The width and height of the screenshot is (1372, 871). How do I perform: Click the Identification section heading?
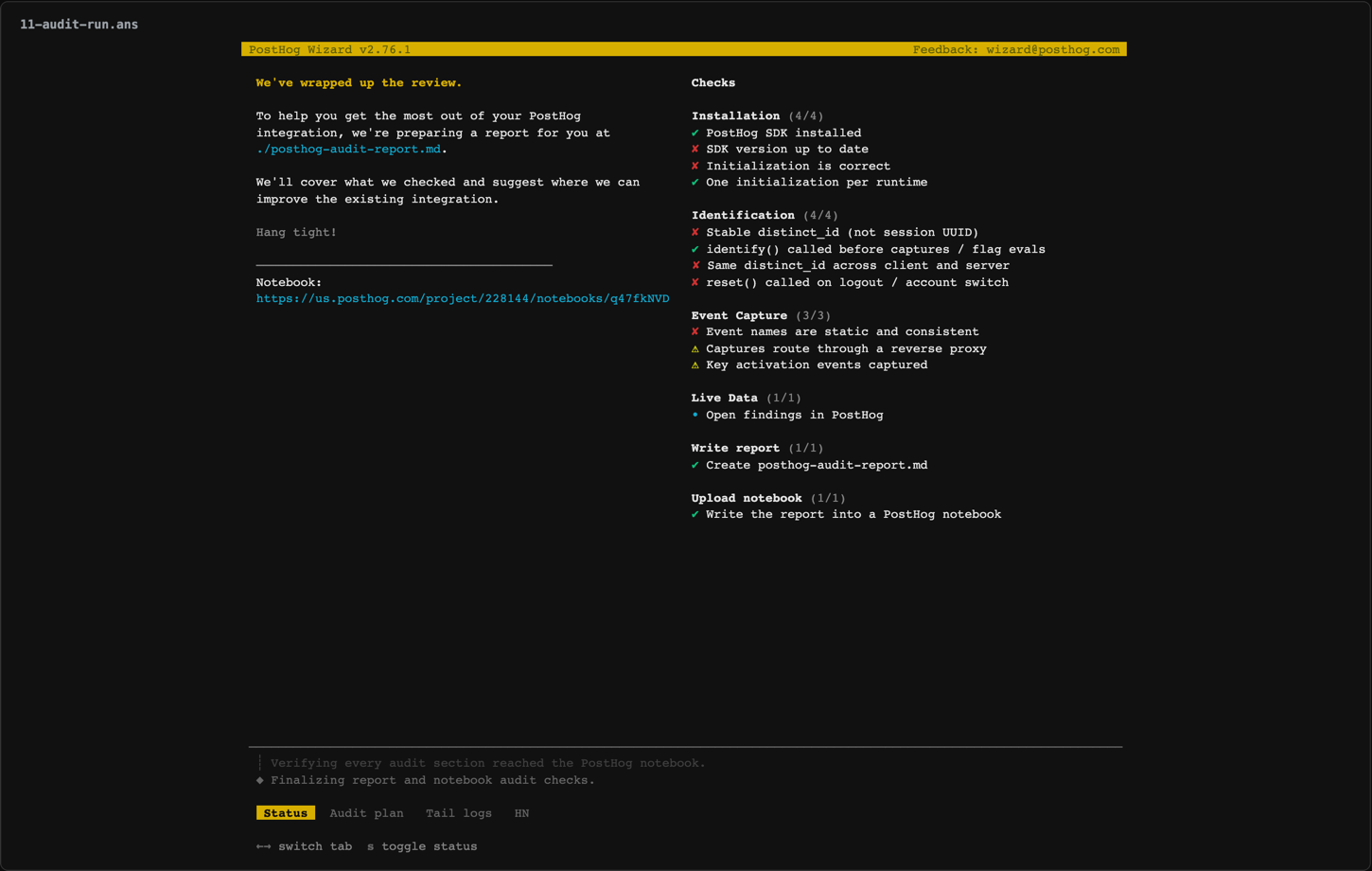coord(743,216)
